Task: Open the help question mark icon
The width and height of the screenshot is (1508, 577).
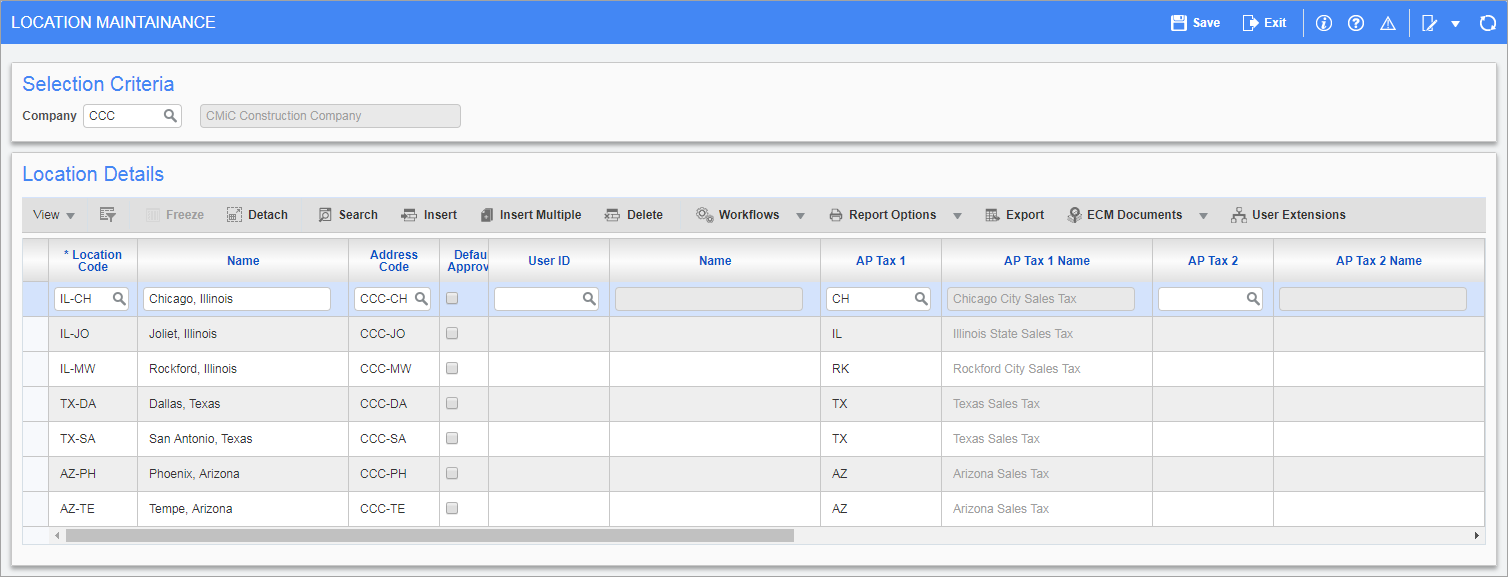Action: 1356,23
